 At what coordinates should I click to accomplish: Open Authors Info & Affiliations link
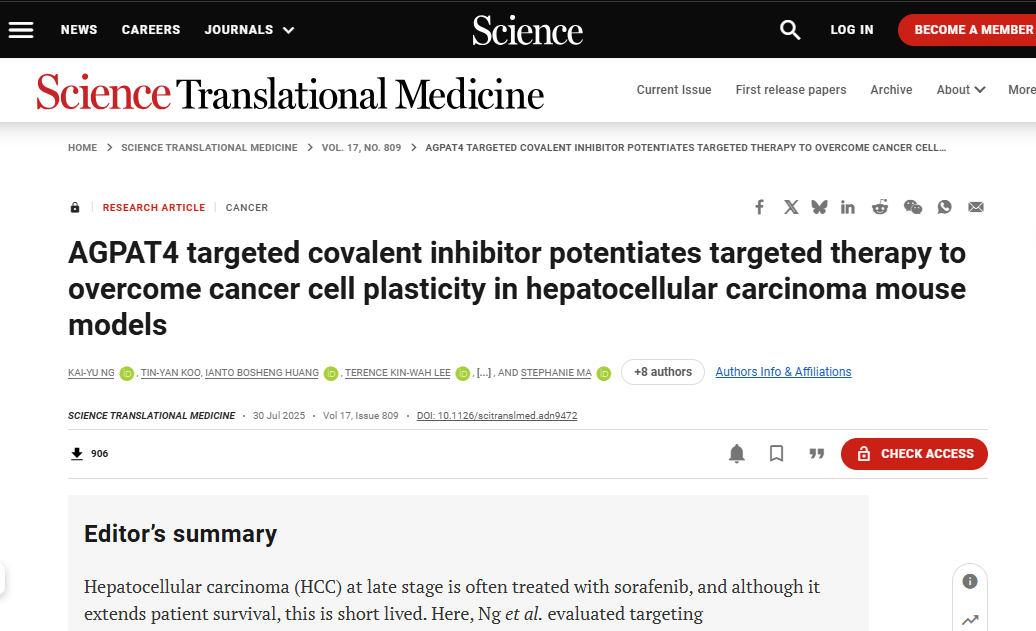point(783,372)
